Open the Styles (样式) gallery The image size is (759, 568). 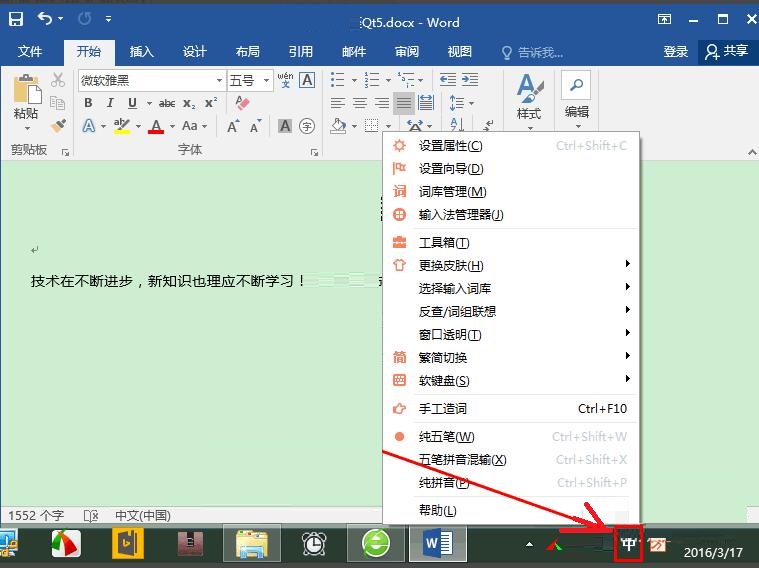click(x=529, y=102)
